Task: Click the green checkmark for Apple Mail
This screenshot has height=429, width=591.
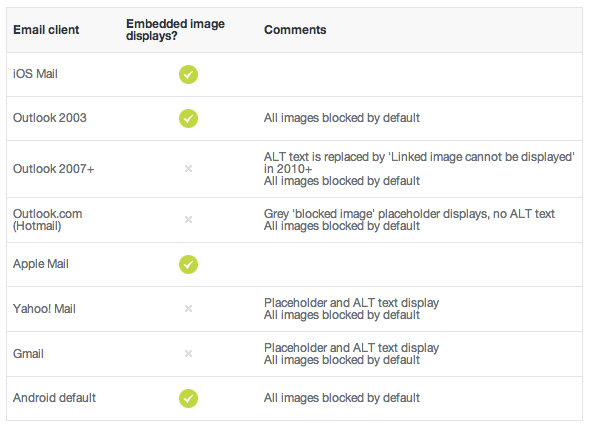Action: (x=188, y=264)
